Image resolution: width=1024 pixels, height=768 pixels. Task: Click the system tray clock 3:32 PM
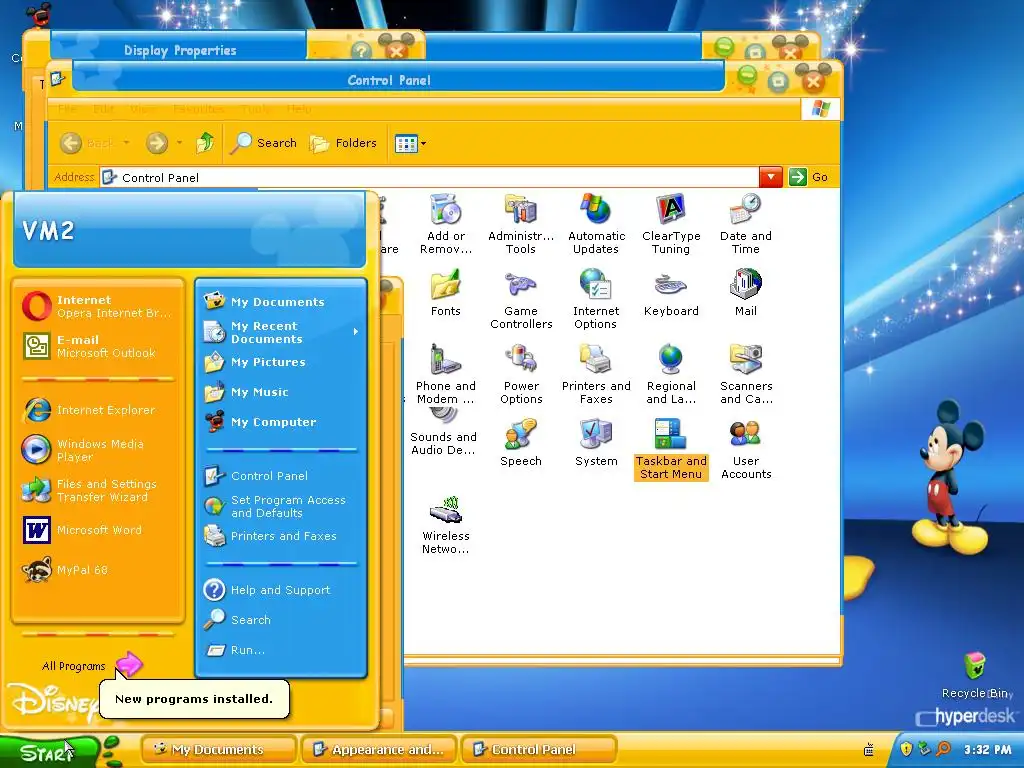(x=988, y=750)
